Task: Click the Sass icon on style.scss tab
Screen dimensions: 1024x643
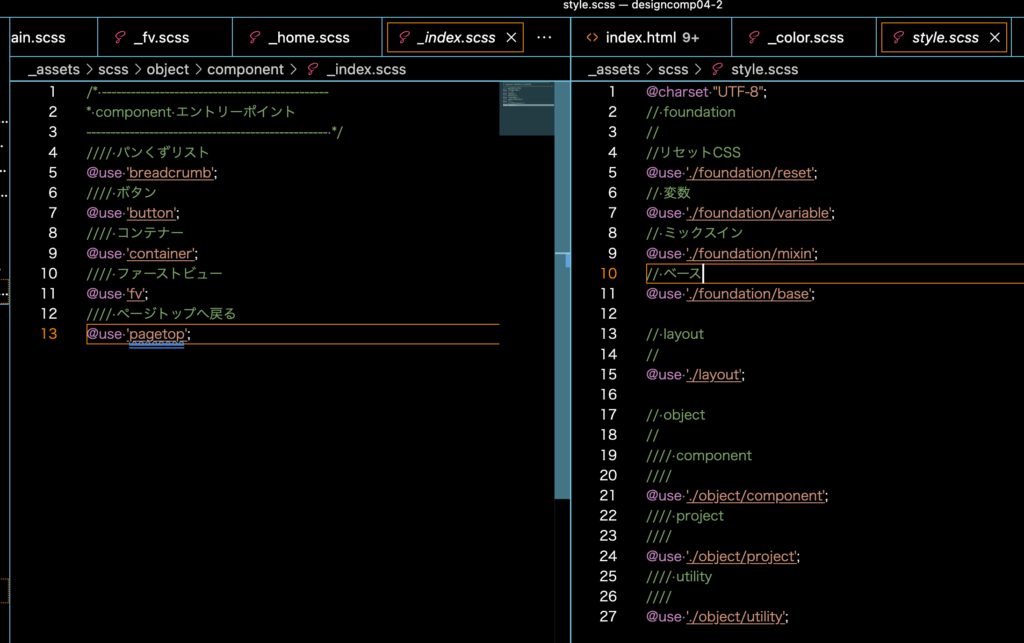Action: coord(899,38)
